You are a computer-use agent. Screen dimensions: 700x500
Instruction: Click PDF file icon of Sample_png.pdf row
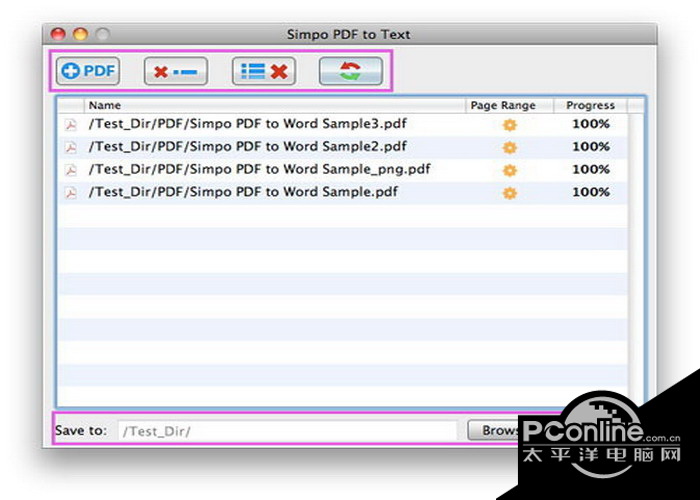point(71,170)
